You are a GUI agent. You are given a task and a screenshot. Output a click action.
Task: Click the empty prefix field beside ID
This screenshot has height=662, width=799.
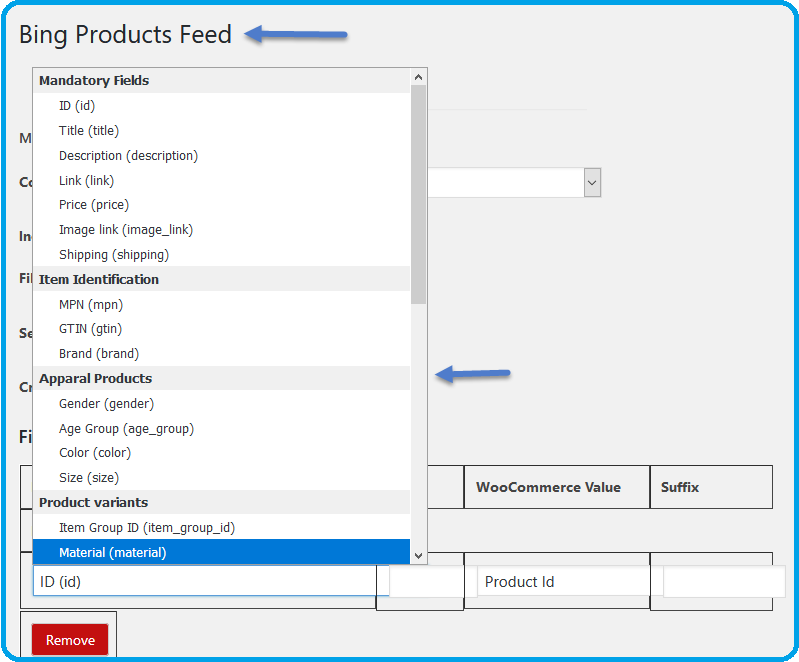pos(427,581)
